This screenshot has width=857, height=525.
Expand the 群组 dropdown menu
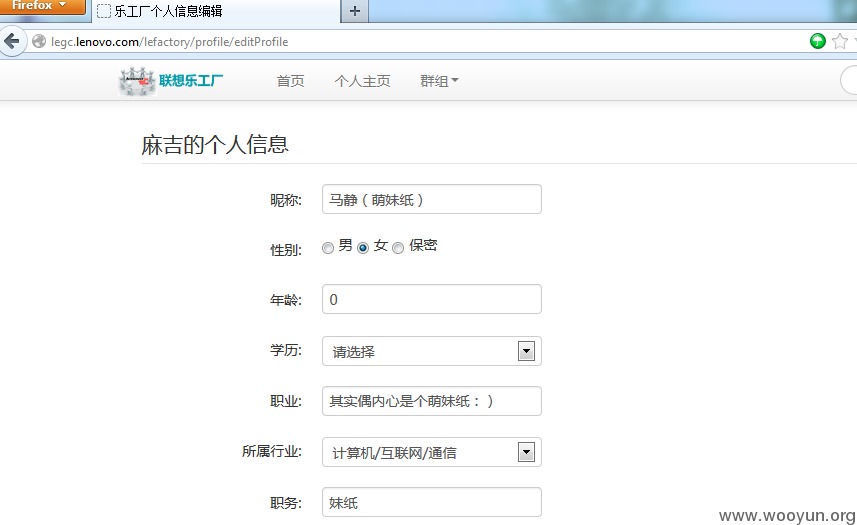(439, 81)
